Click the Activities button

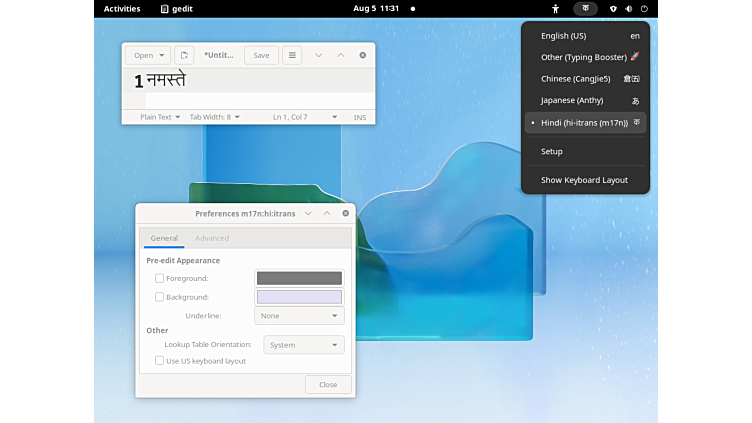[x=122, y=8]
